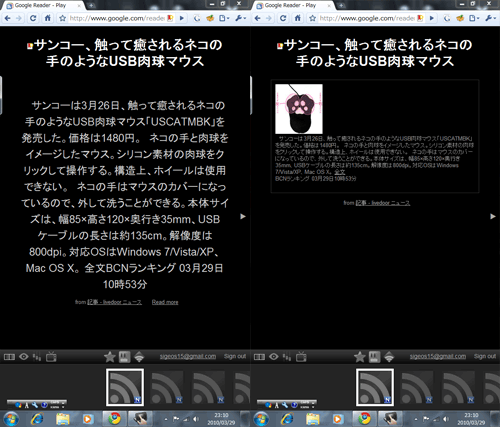Like the current item with the left window's smiley icon
Image resolution: width=500 pixels, height=427 pixels.
(125, 357)
